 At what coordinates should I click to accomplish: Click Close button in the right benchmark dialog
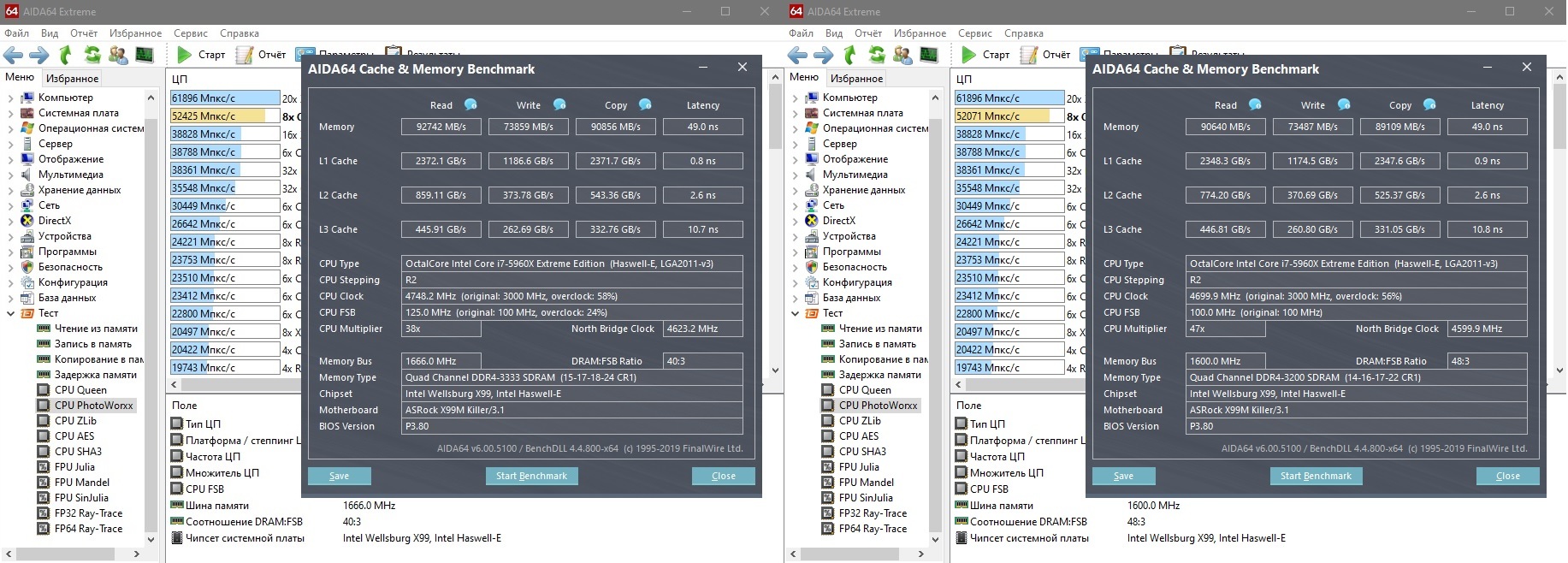pos(1508,476)
